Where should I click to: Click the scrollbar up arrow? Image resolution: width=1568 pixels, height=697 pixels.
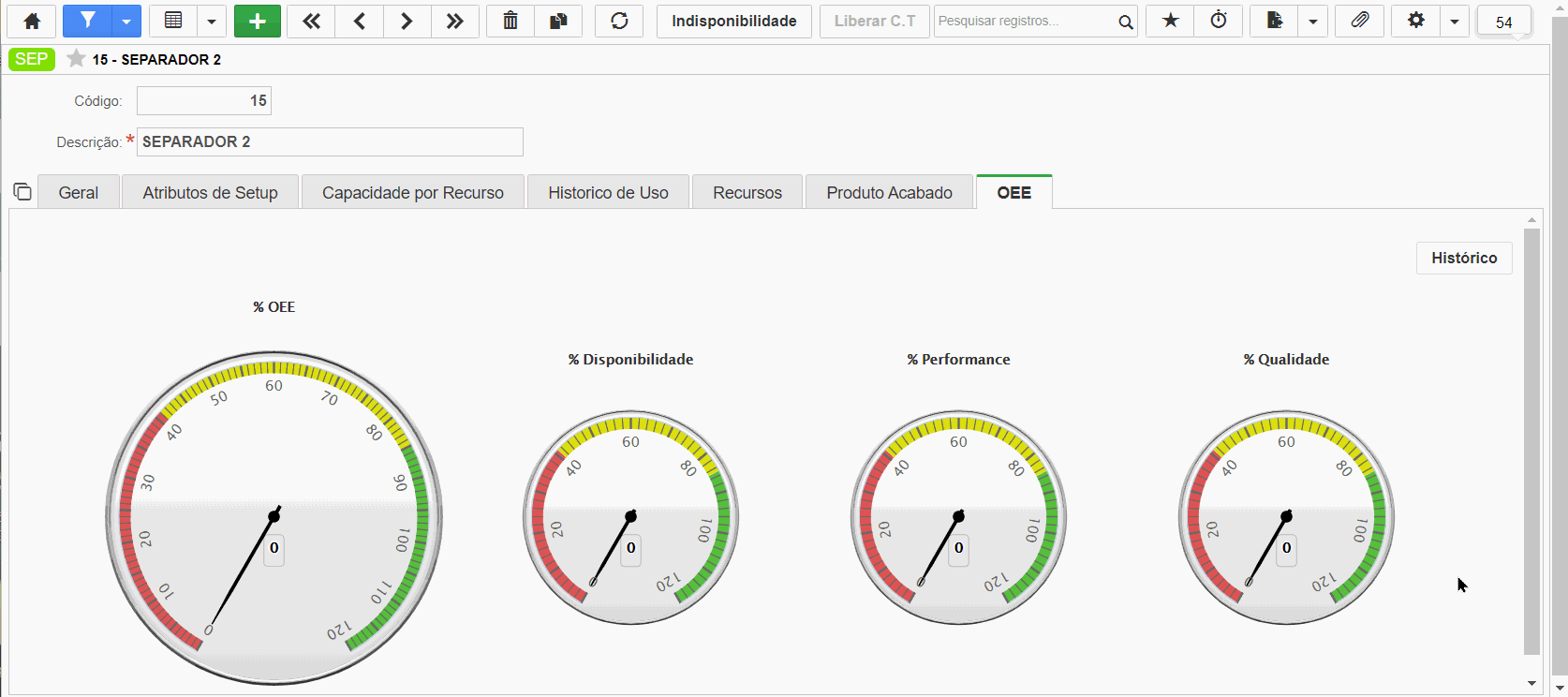point(1531,219)
